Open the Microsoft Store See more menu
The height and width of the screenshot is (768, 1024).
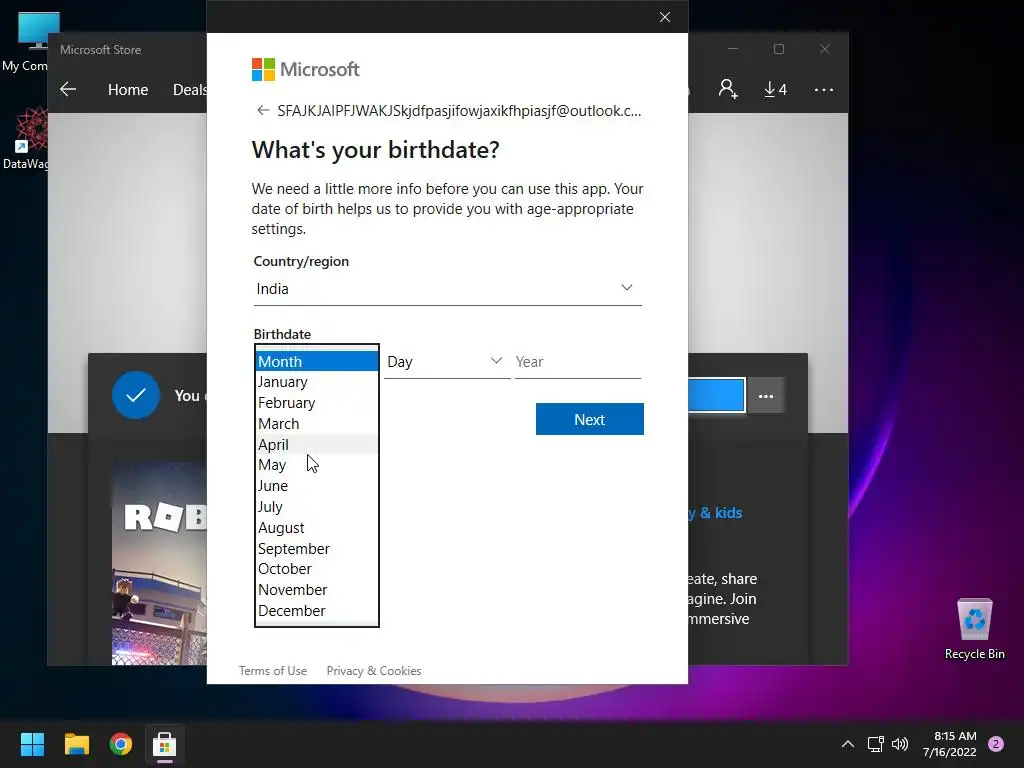(824, 89)
